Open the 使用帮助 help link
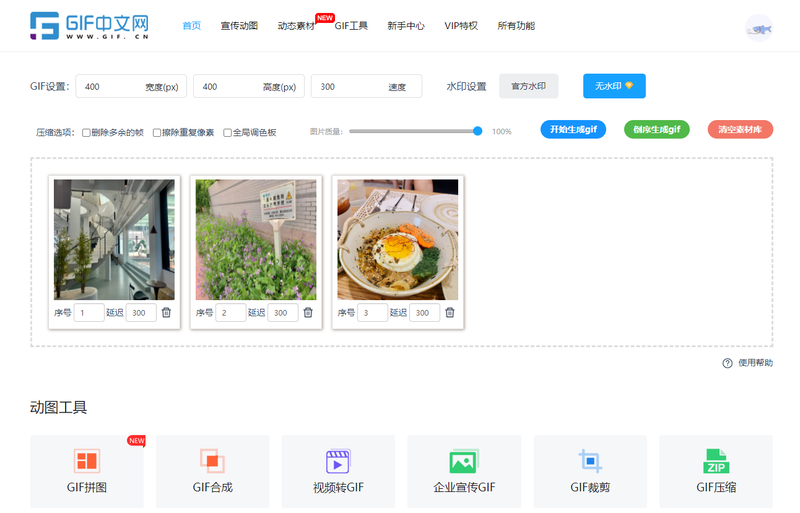Viewport: 800px width, 513px height. (x=748, y=363)
